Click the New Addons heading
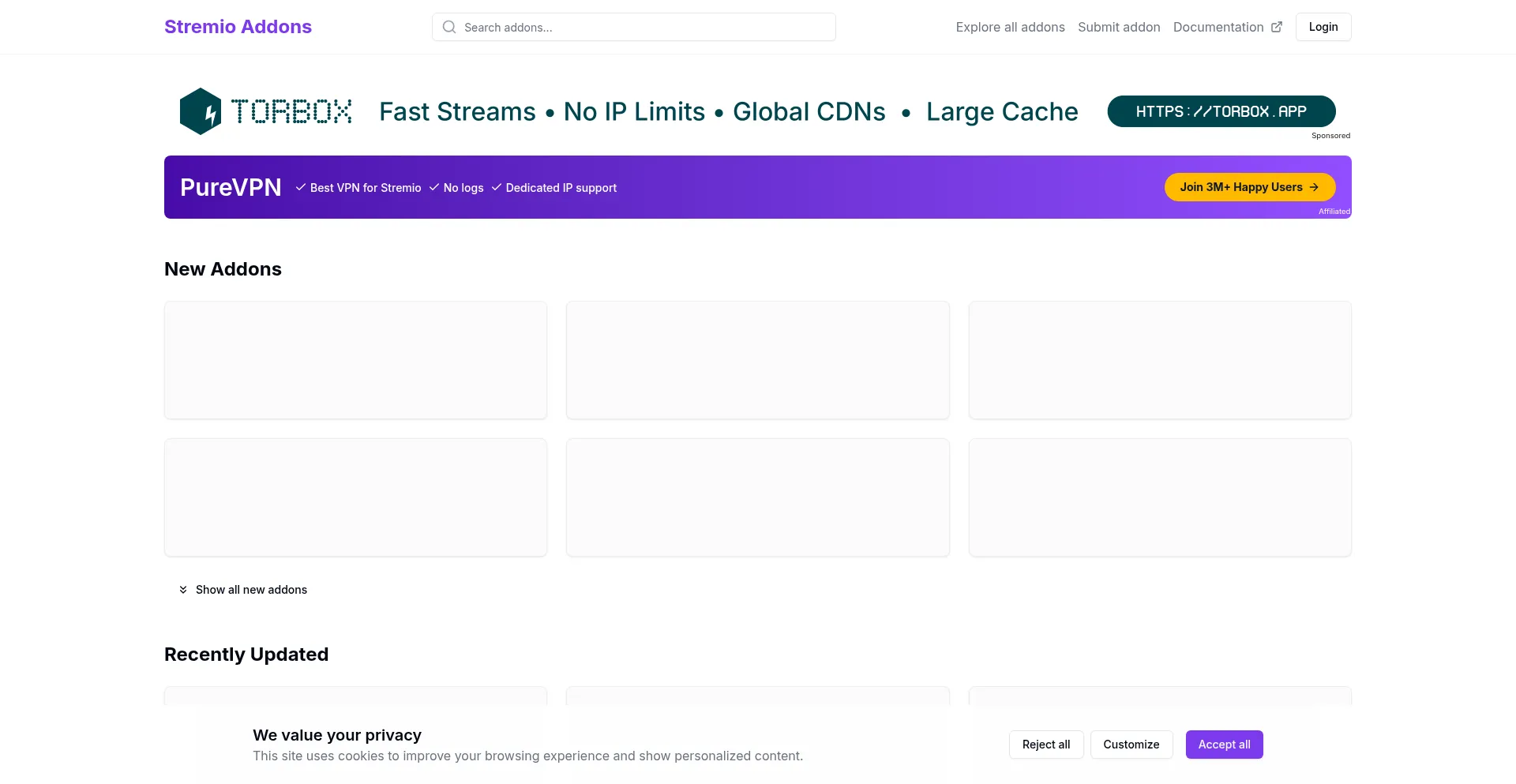Viewport: 1516px width, 784px height. [223, 269]
